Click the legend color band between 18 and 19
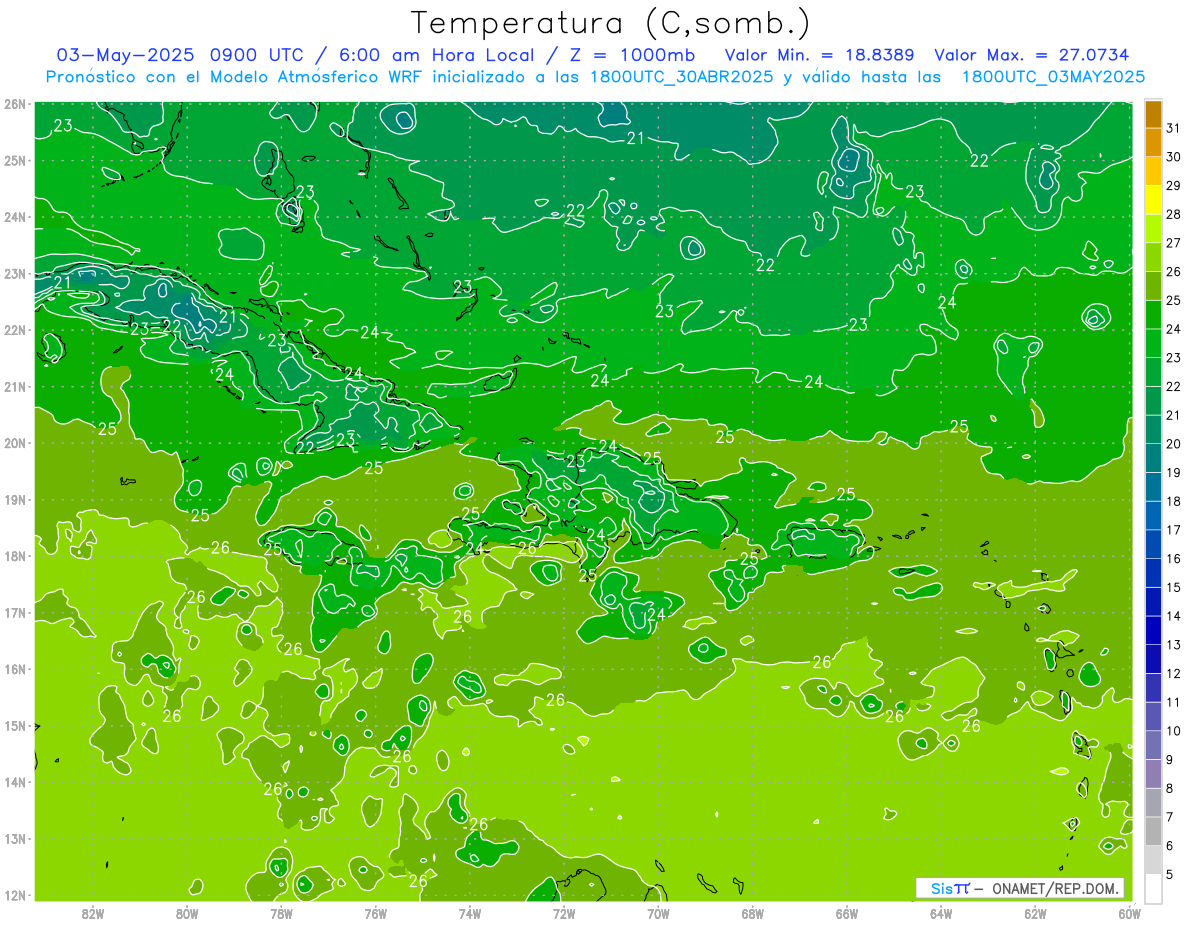 point(1153,487)
